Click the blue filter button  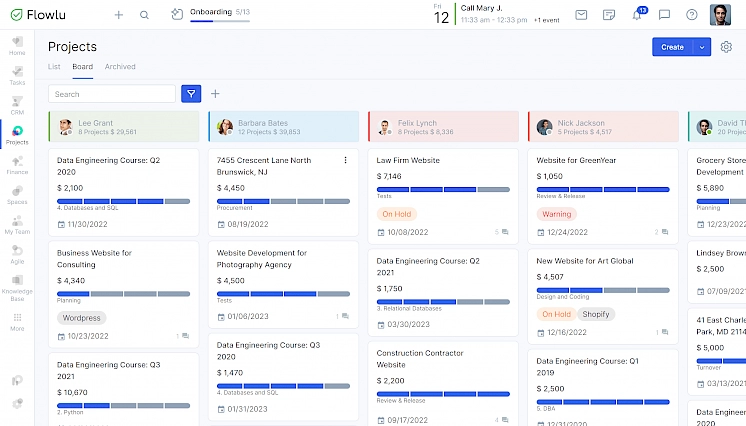[x=191, y=94]
